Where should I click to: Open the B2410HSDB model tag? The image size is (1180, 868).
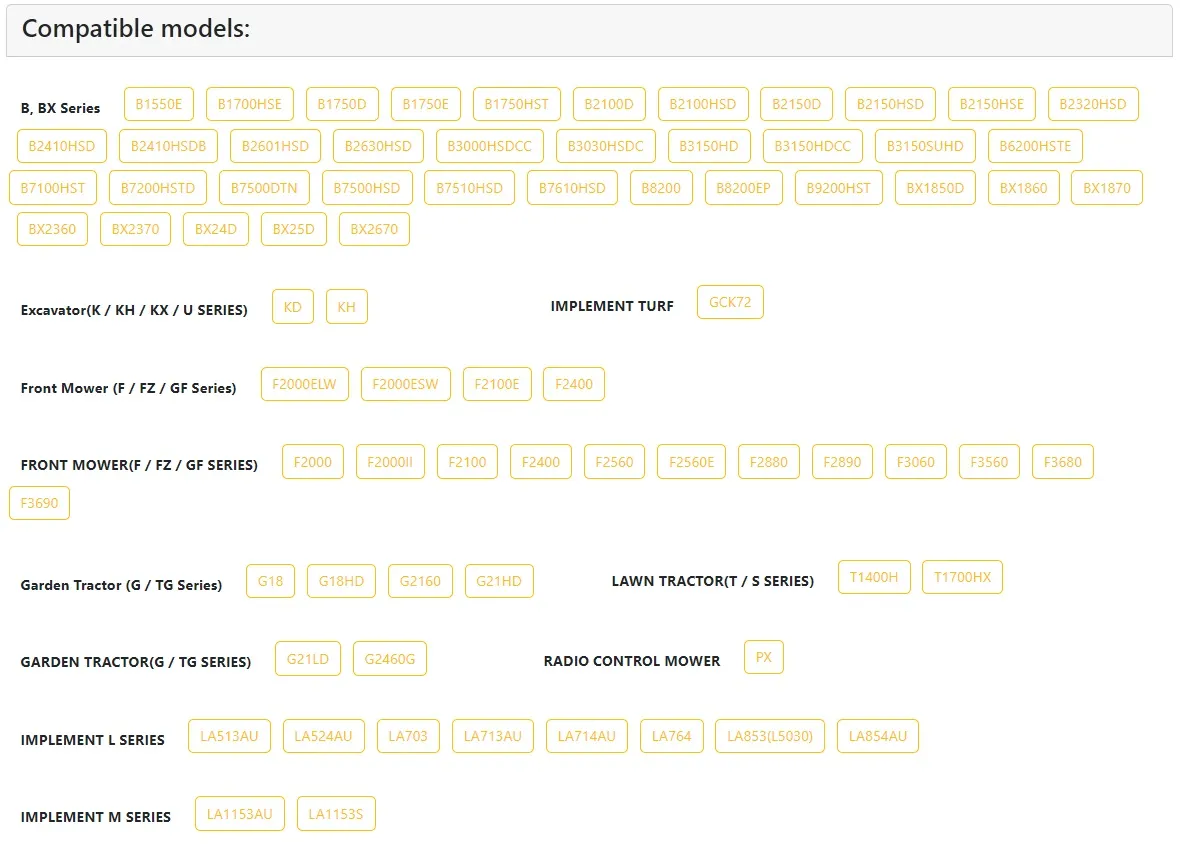tap(169, 146)
